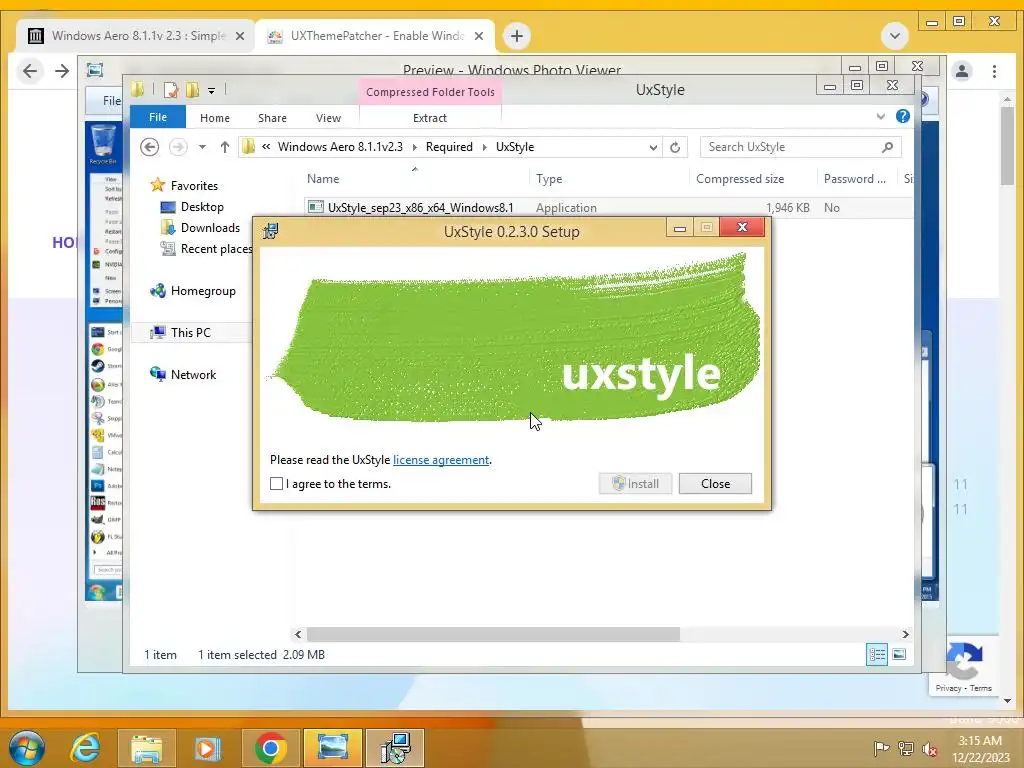The image size is (1024, 768).
Task: Open the recent locations dropdown arrow
Action: [x=202, y=147]
